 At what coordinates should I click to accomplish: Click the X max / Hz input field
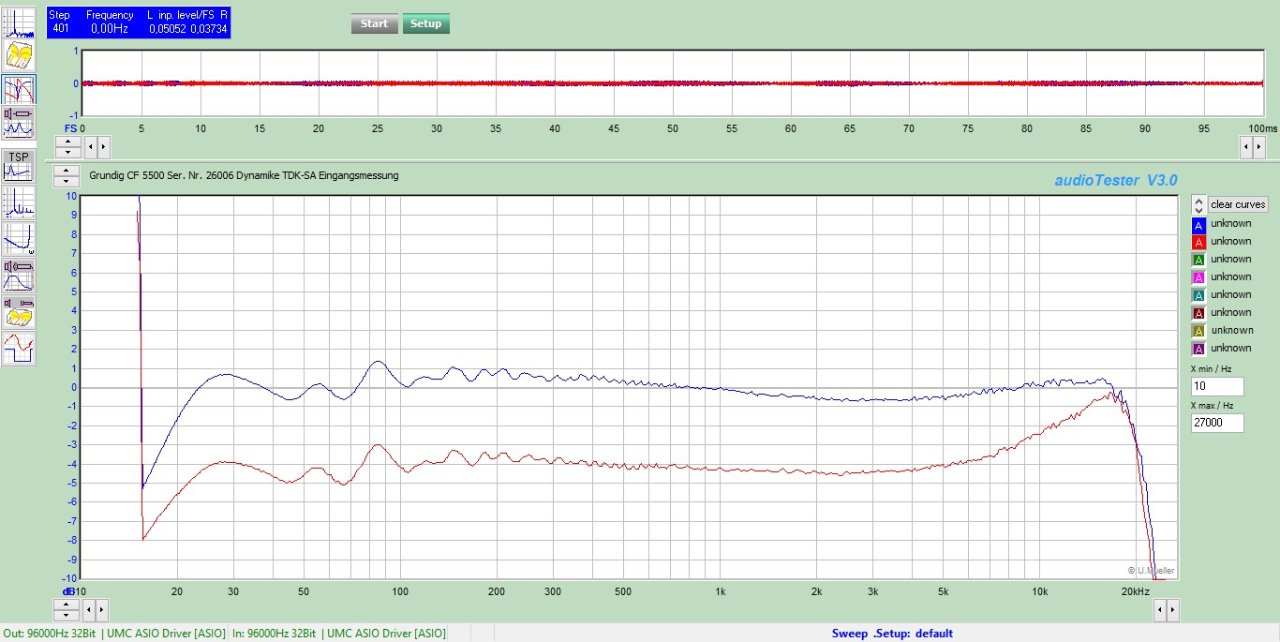pos(1216,423)
